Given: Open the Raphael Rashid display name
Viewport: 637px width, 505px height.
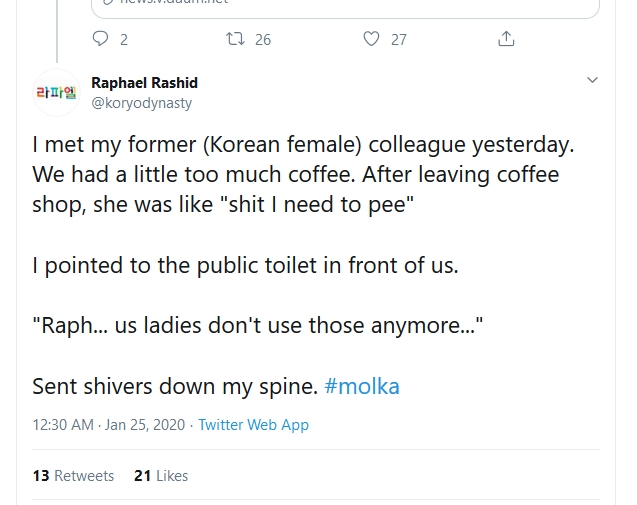Looking at the screenshot, I should pos(144,83).
